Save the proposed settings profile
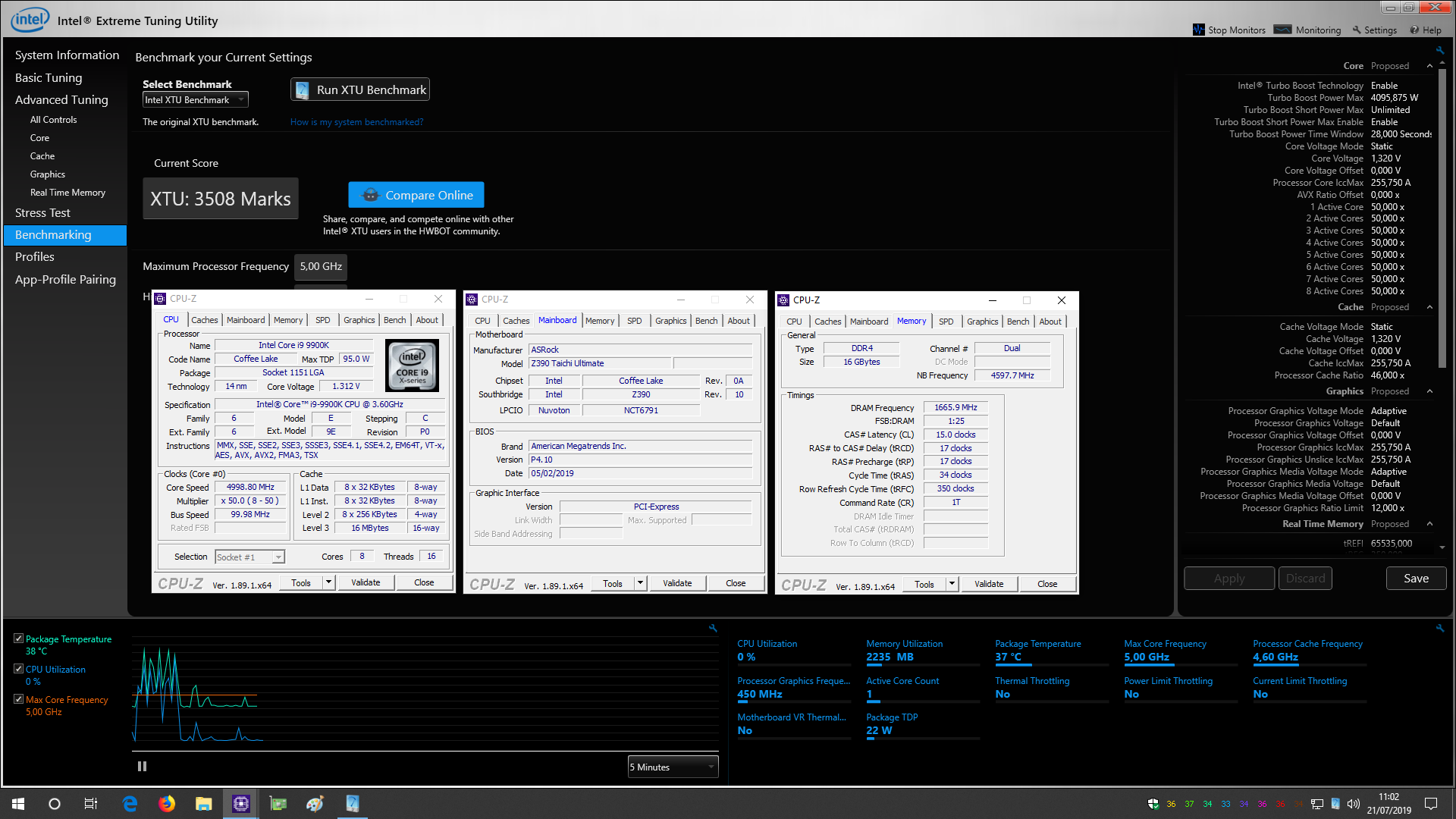The height and width of the screenshot is (819, 1456). coord(1416,578)
